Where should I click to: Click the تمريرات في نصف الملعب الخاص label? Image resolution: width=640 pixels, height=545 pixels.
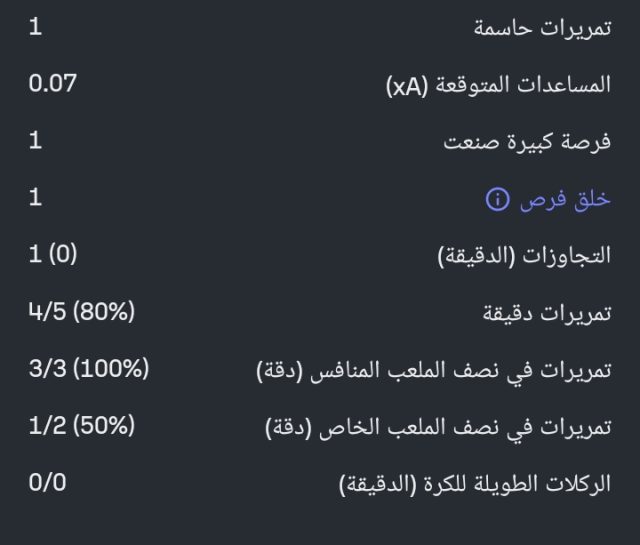[x=452, y=428]
